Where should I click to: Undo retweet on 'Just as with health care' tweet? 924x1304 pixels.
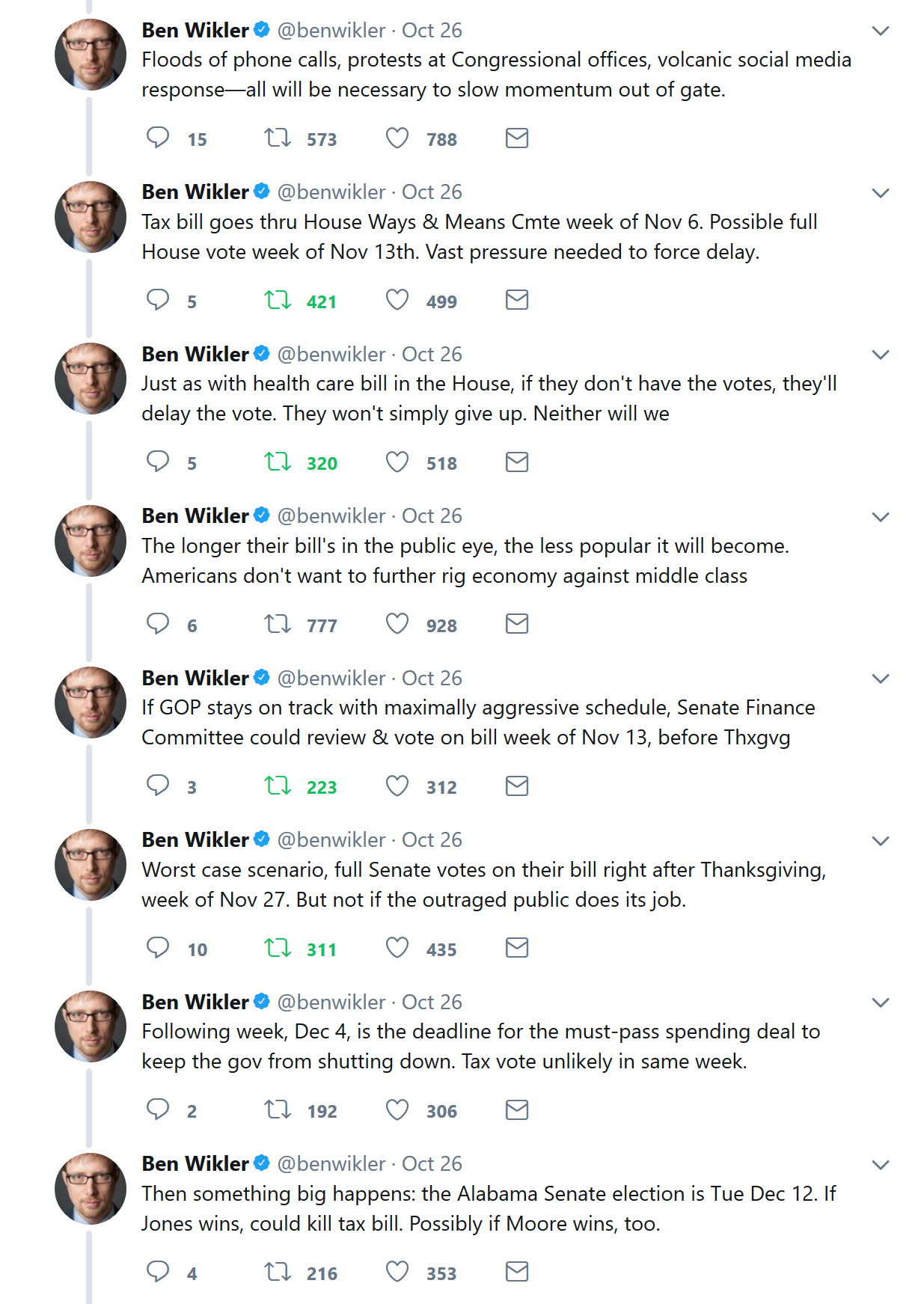pos(278,462)
